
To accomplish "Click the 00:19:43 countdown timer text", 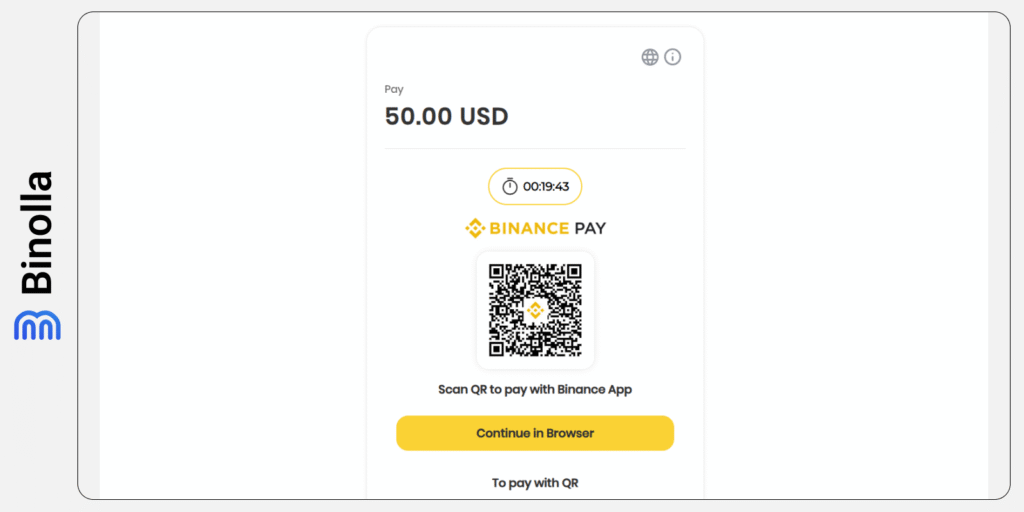I will point(546,187).
